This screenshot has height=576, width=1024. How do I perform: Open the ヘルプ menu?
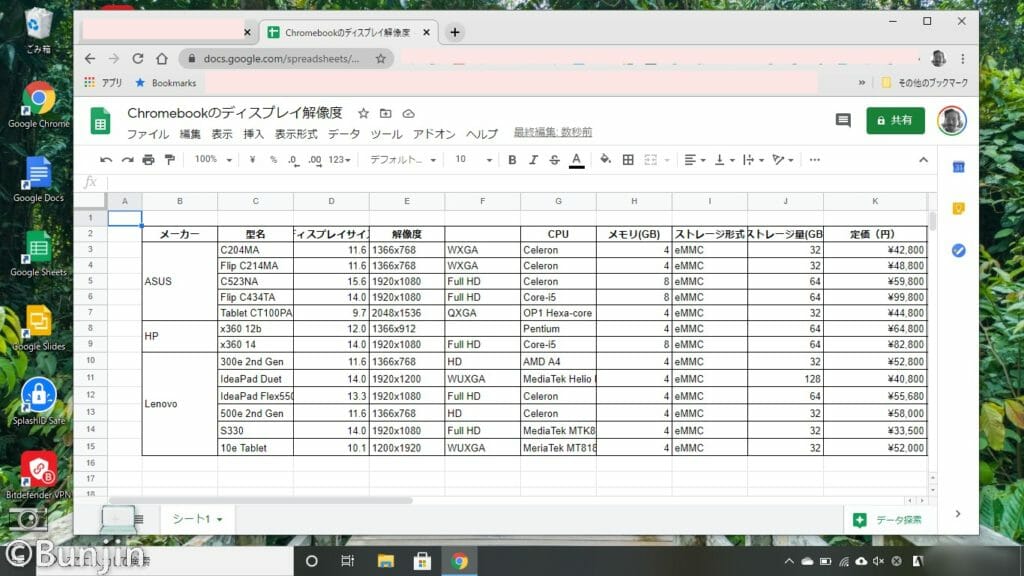point(482,134)
